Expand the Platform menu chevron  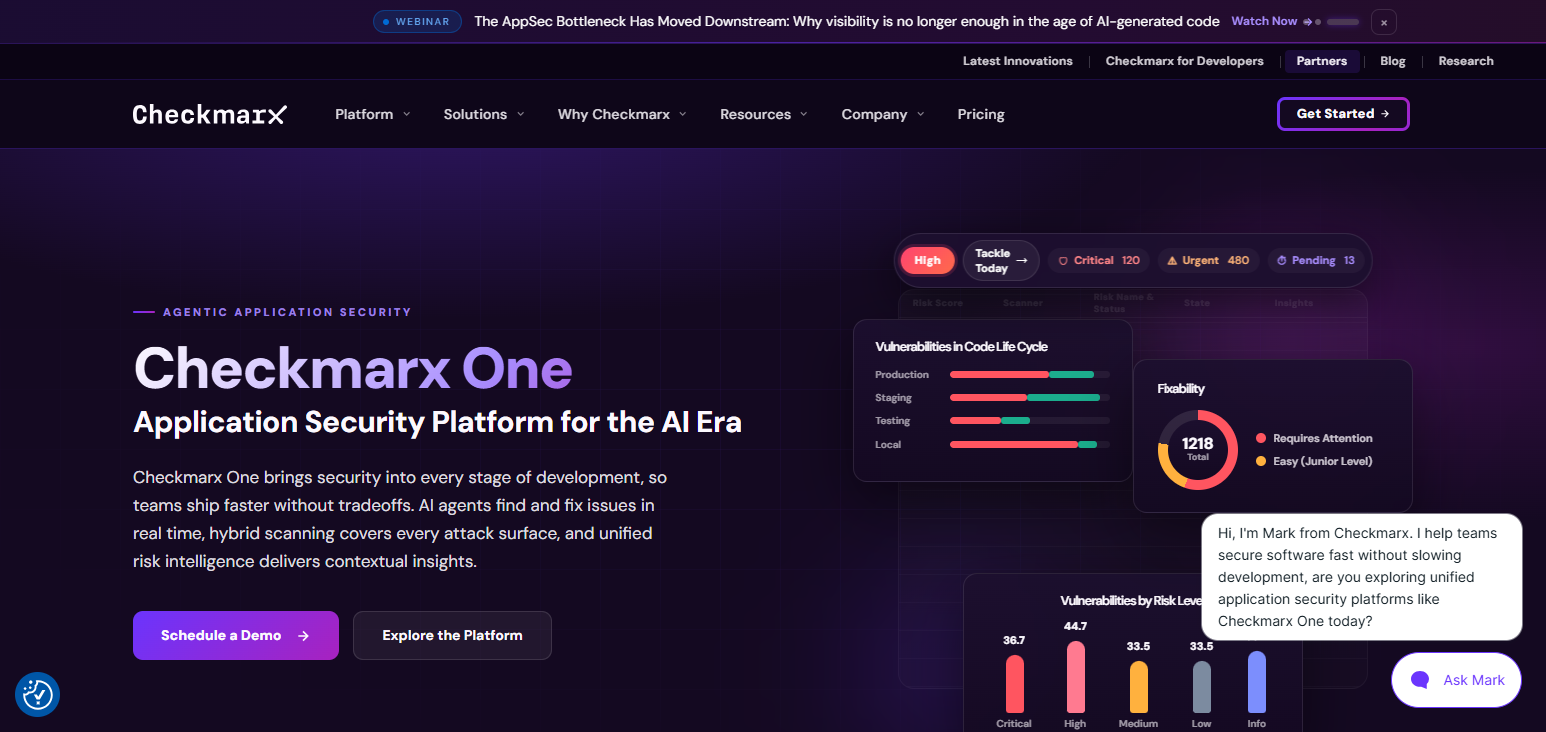click(407, 114)
